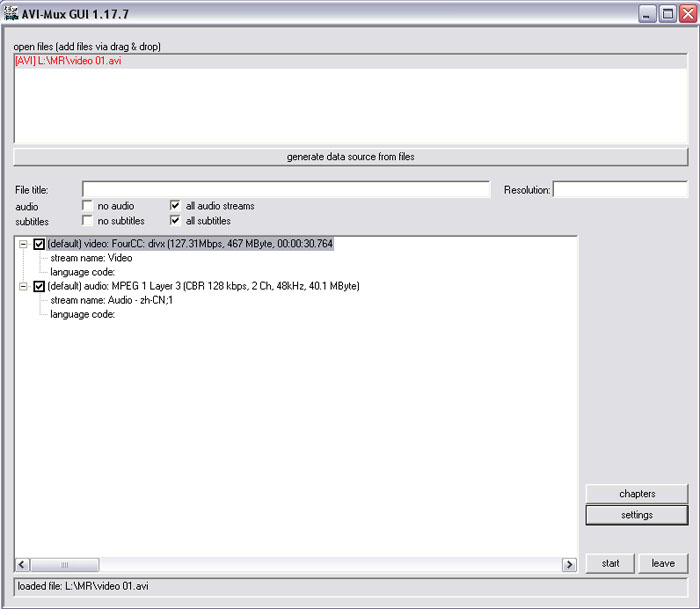The height and width of the screenshot is (609, 700).
Task: Select stream name: Video item
Action: 91,258
